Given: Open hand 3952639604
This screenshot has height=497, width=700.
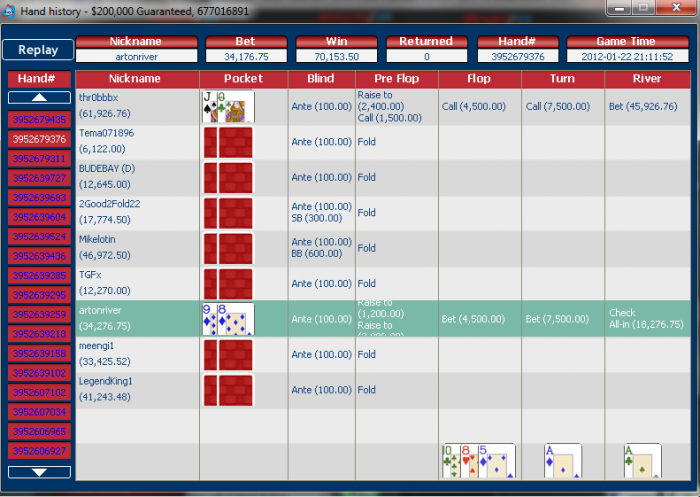Looking at the screenshot, I should (x=39, y=217).
